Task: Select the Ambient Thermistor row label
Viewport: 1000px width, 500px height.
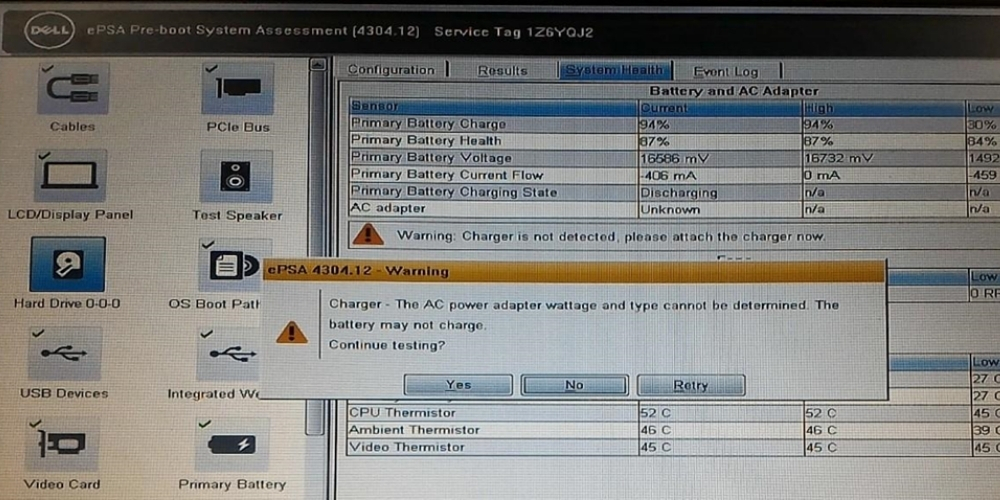Action: pyautogui.click(x=414, y=430)
